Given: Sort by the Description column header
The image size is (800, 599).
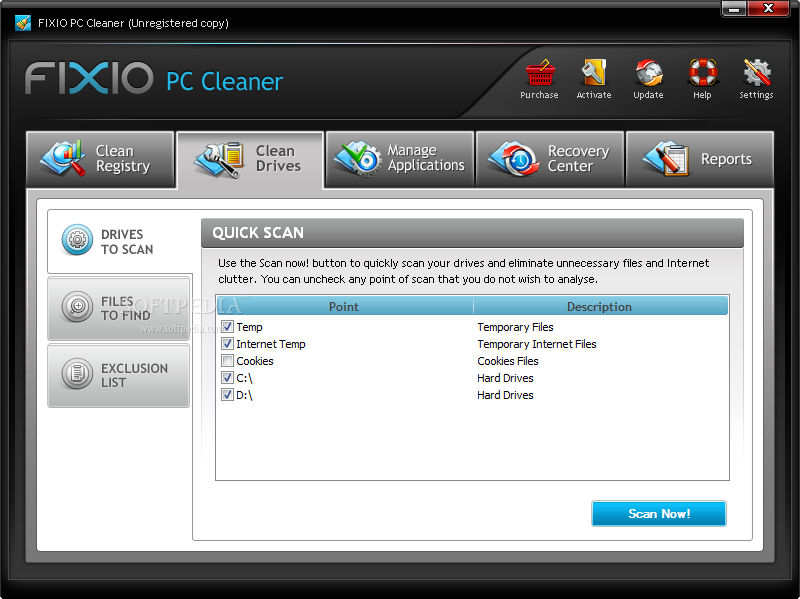Looking at the screenshot, I should point(600,306).
